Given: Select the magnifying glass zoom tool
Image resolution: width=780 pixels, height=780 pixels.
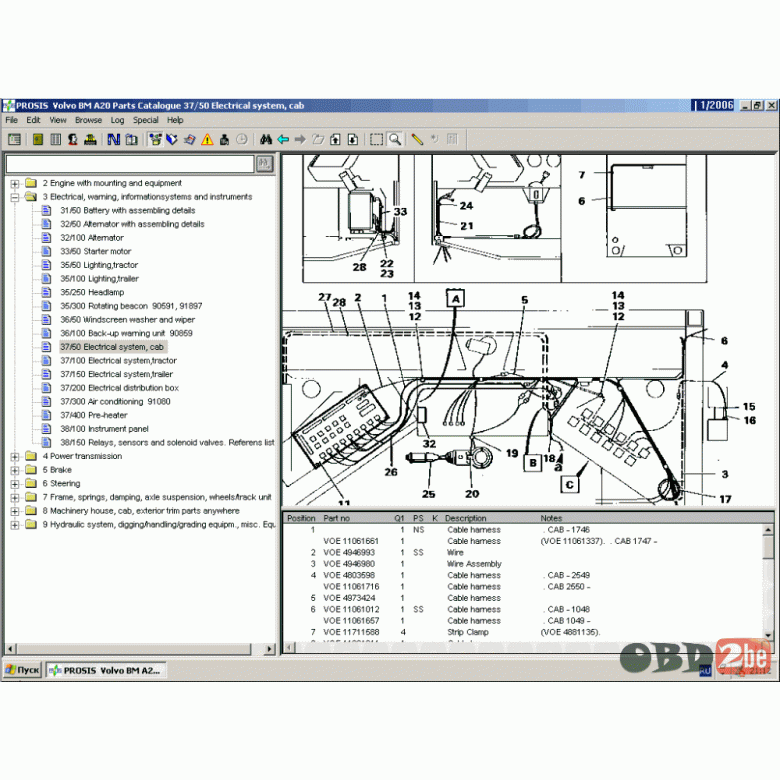Looking at the screenshot, I should tap(394, 139).
